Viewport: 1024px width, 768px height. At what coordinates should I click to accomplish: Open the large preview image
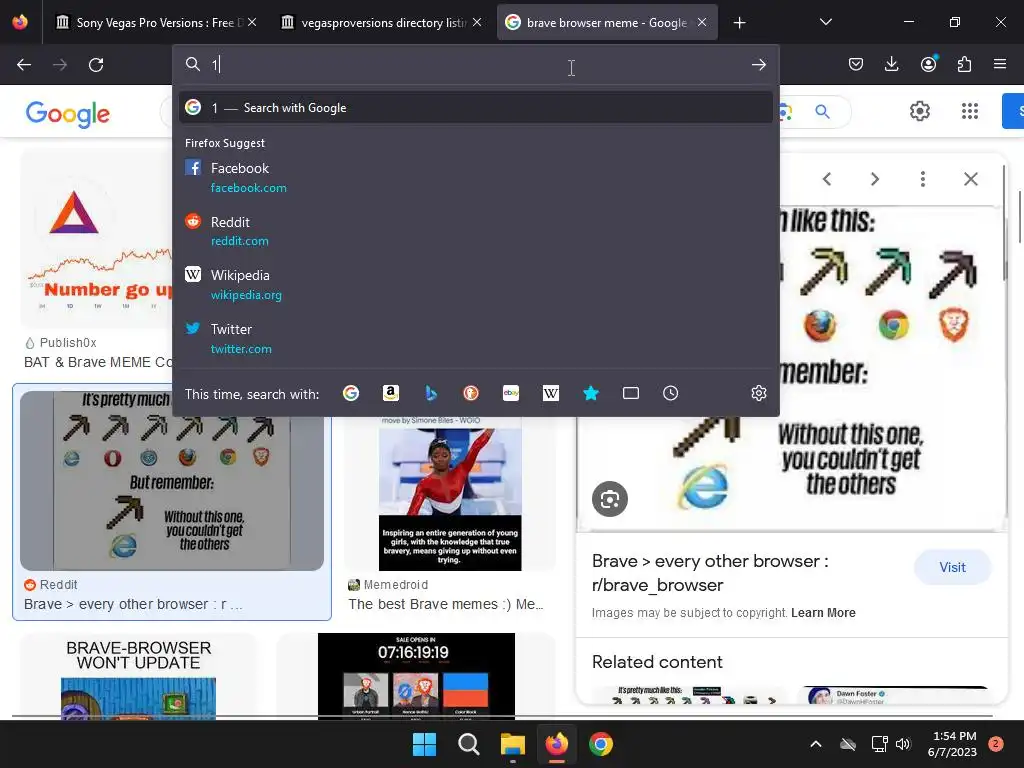pos(791,369)
